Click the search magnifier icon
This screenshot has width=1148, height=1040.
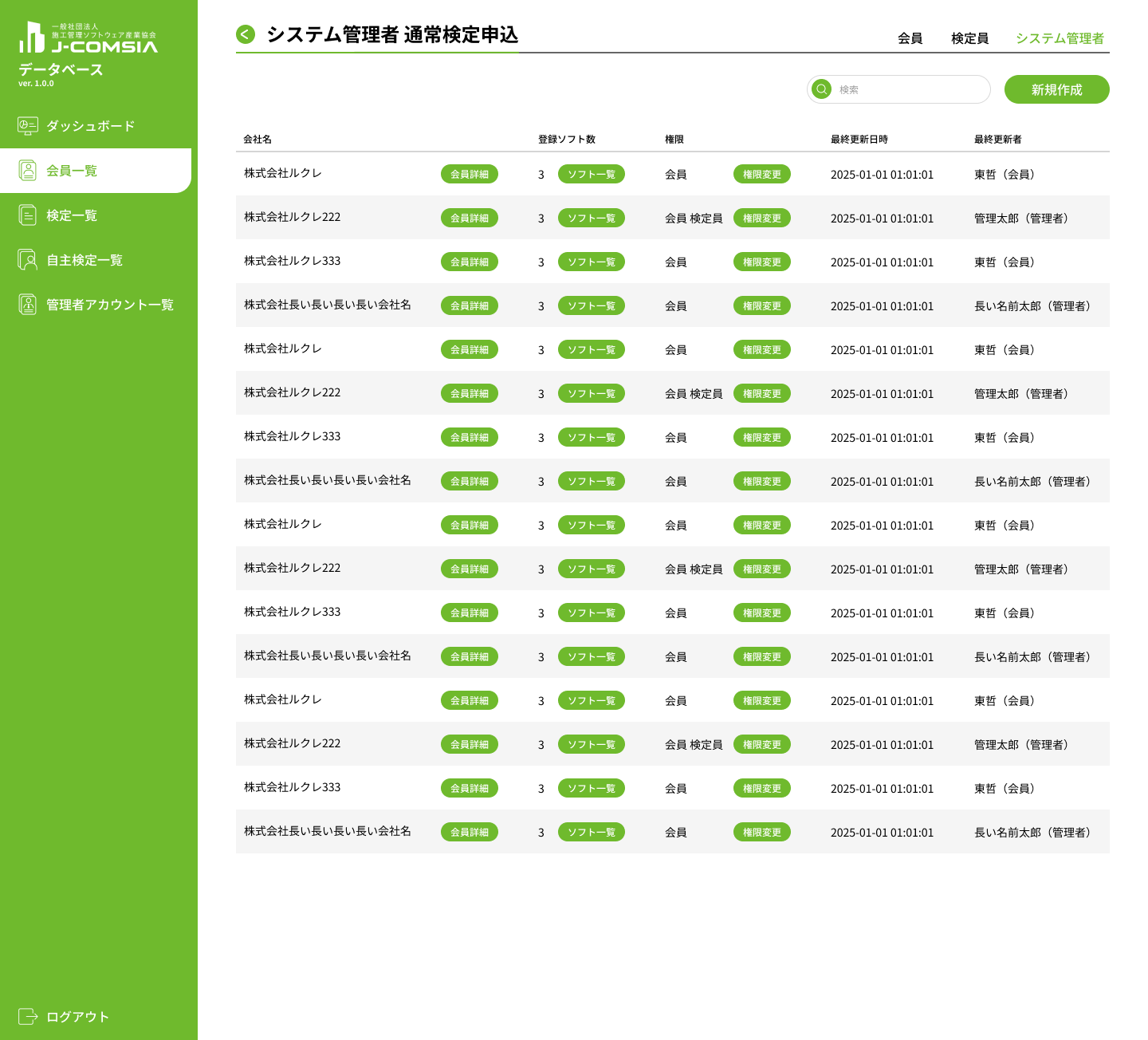point(821,89)
